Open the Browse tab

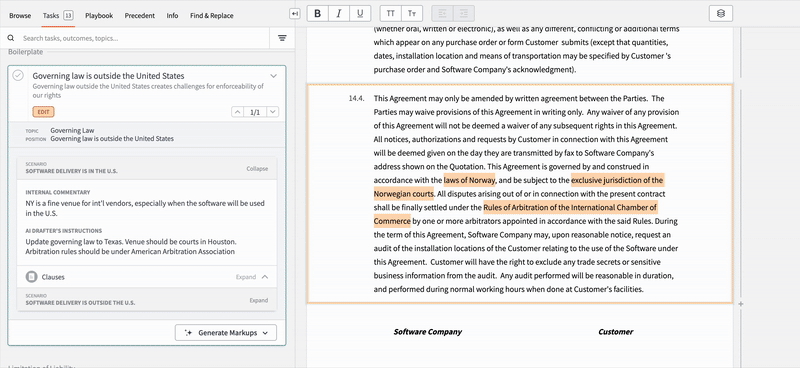(20, 16)
